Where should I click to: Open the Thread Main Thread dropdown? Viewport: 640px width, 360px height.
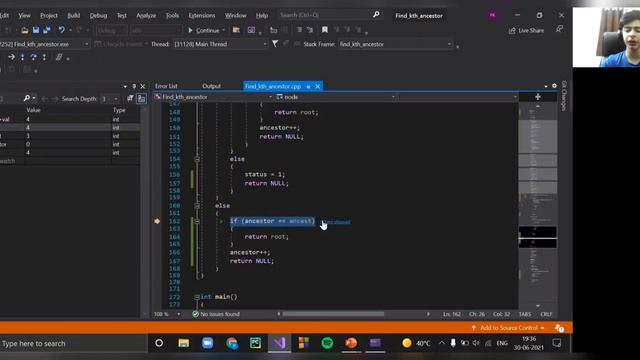[x=265, y=44]
